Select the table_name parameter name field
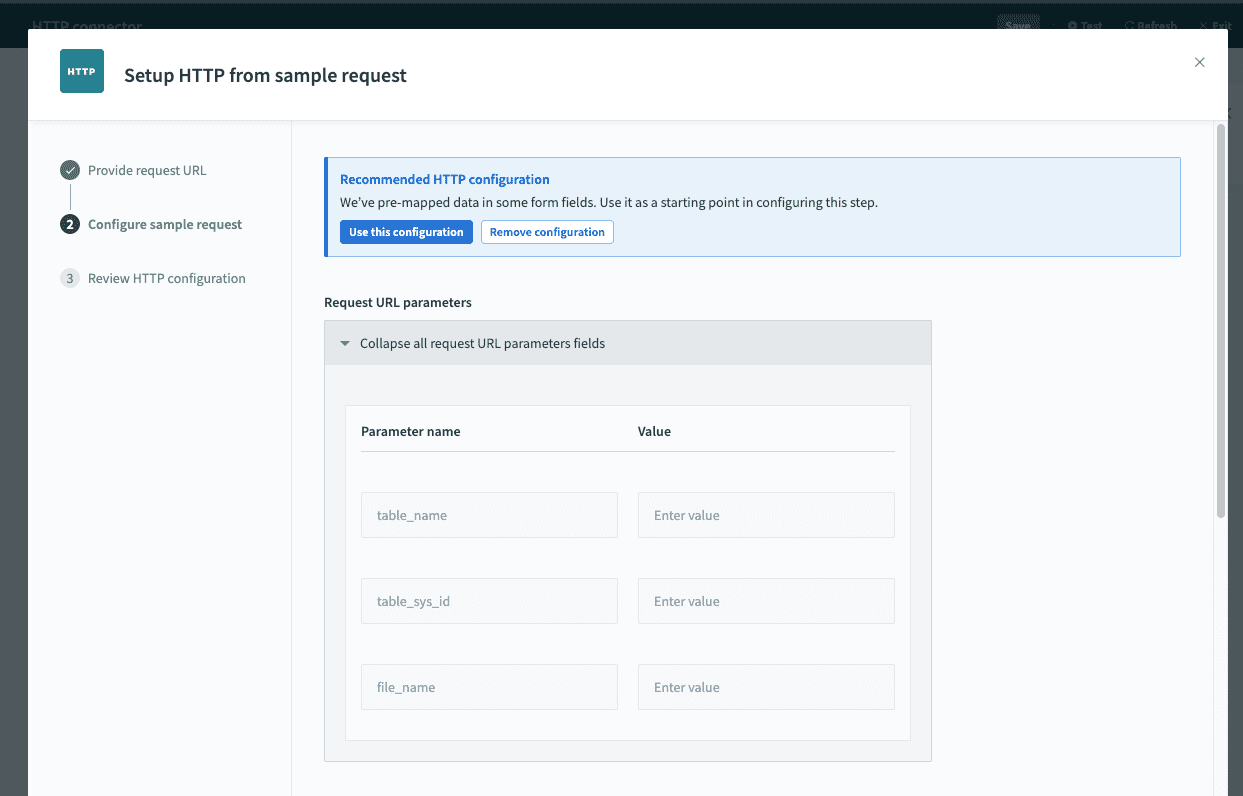1243x796 pixels. click(x=489, y=514)
